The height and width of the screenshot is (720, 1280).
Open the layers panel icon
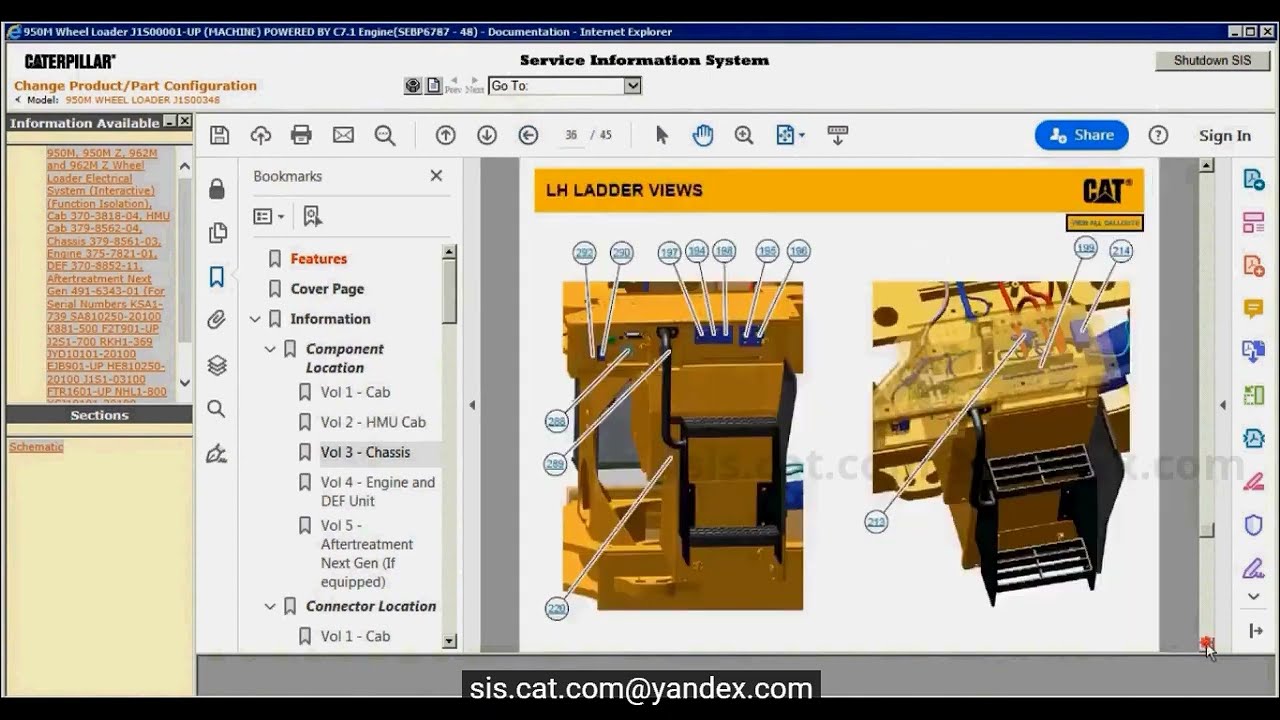click(217, 365)
